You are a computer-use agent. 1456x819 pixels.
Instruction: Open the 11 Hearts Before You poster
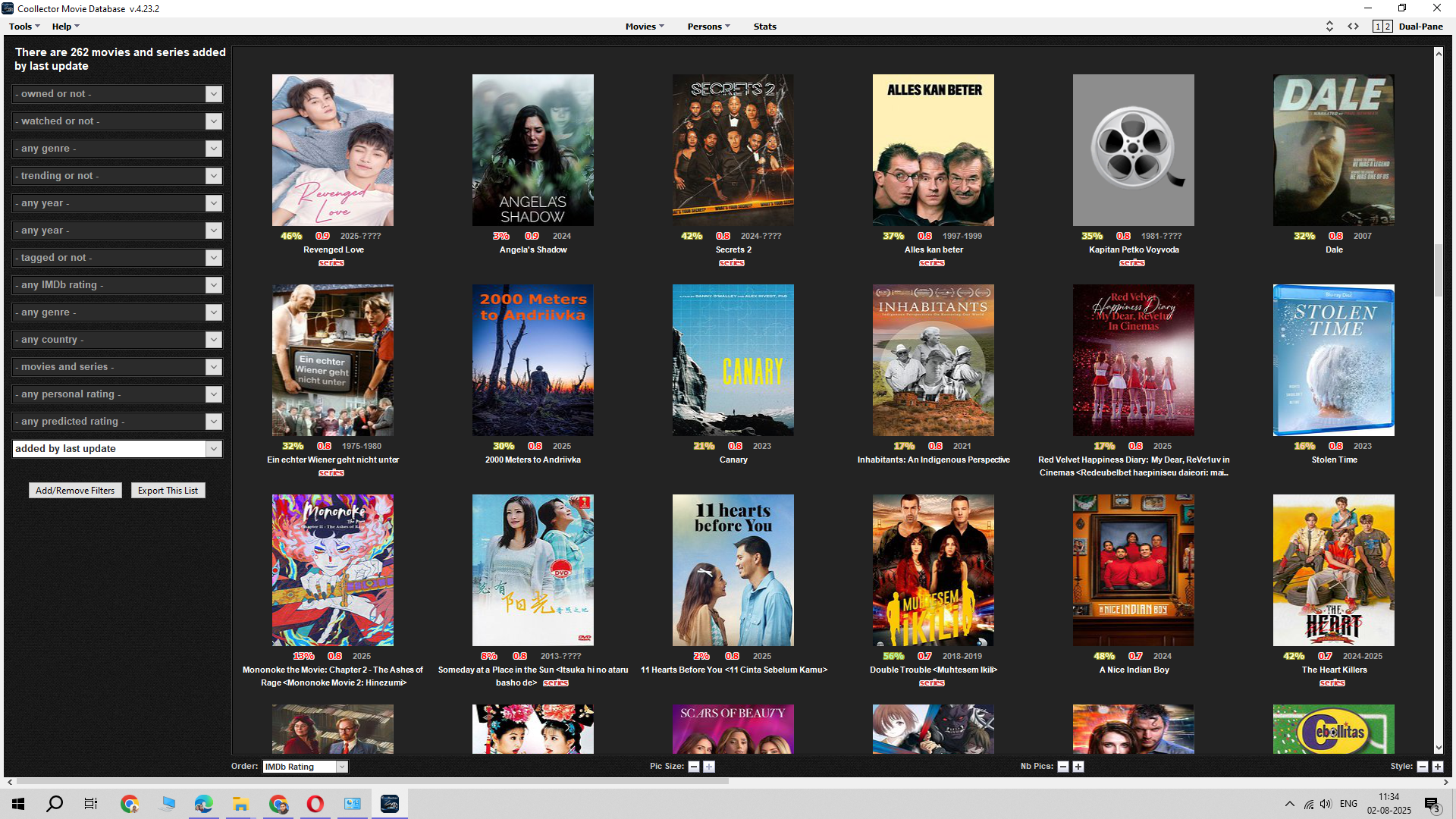pyautogui.click(x=733, y=570)
